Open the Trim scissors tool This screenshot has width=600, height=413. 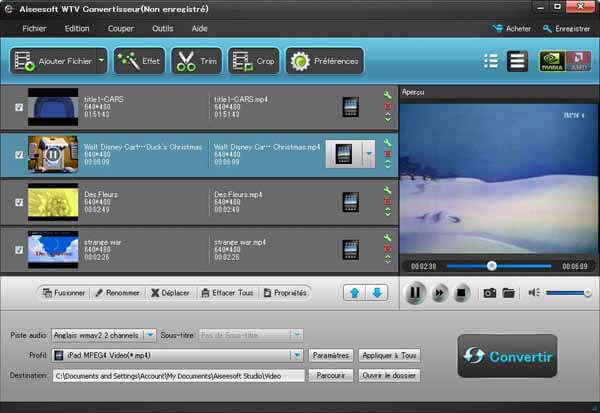coord(196,61)
